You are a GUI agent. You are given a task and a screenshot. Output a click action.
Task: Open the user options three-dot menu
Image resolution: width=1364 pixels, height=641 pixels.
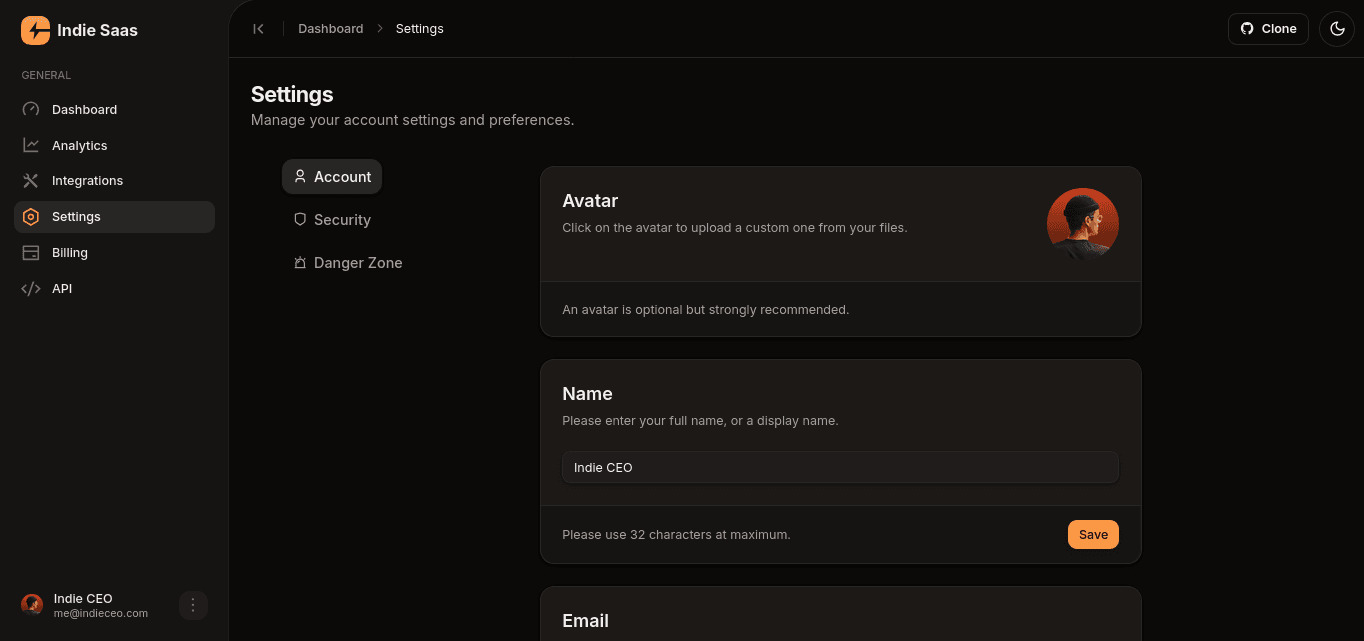193,605
